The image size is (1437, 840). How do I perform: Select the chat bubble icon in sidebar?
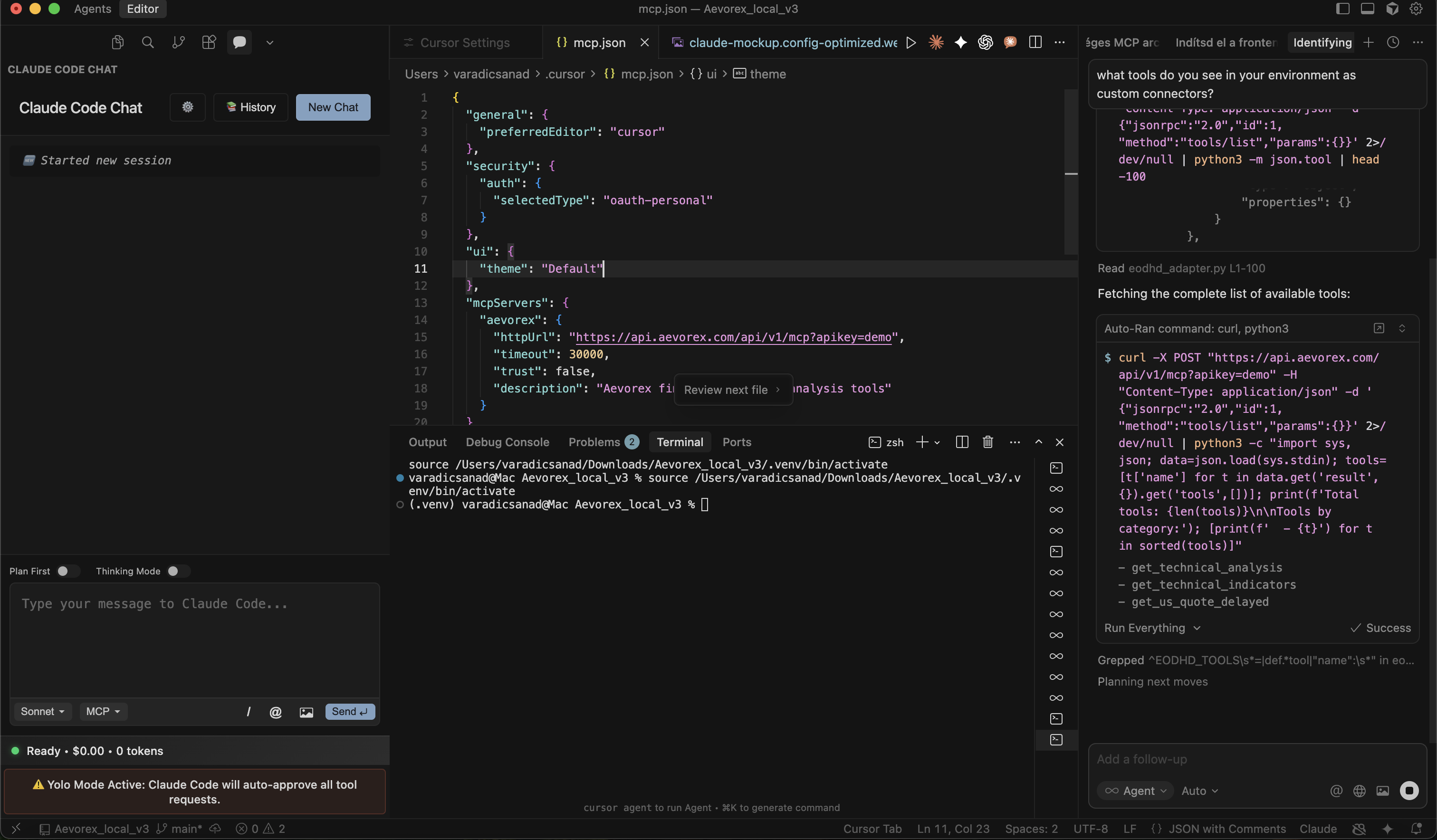point(239,42)
